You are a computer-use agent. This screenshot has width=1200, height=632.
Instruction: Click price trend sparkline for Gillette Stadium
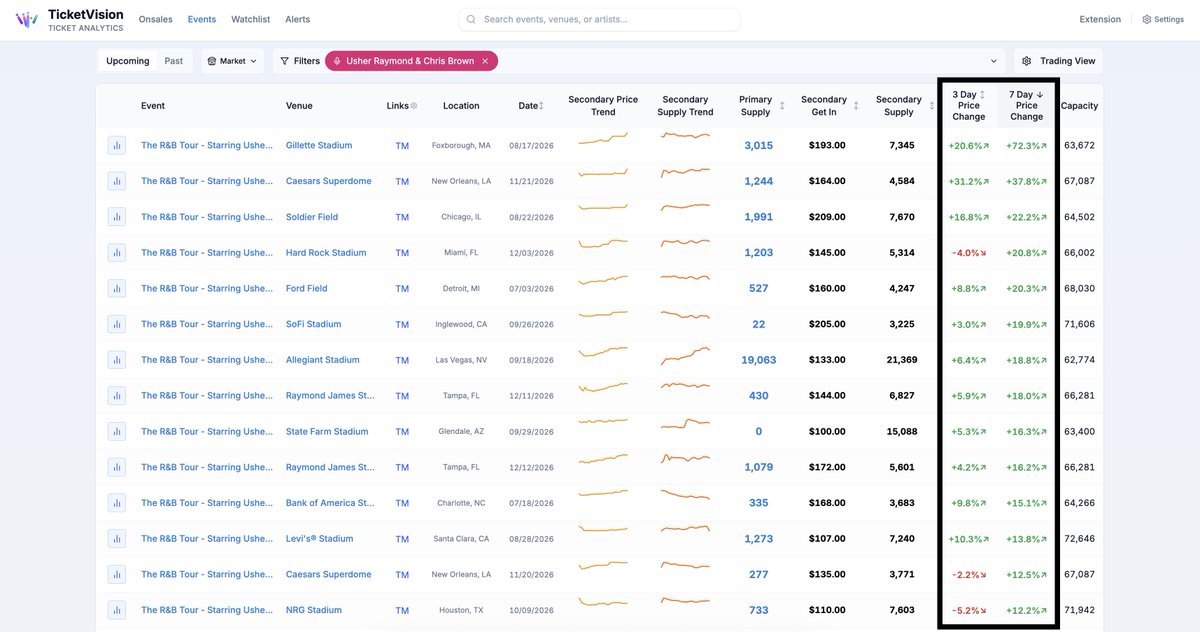click(x=603, y=141)
